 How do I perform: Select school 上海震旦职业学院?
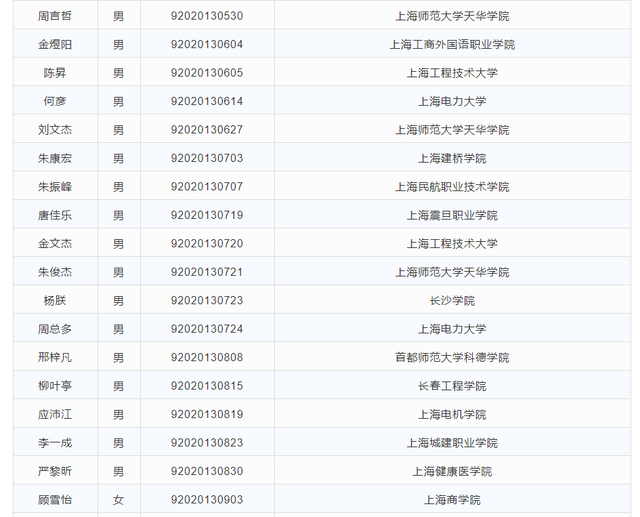[452, 215]
